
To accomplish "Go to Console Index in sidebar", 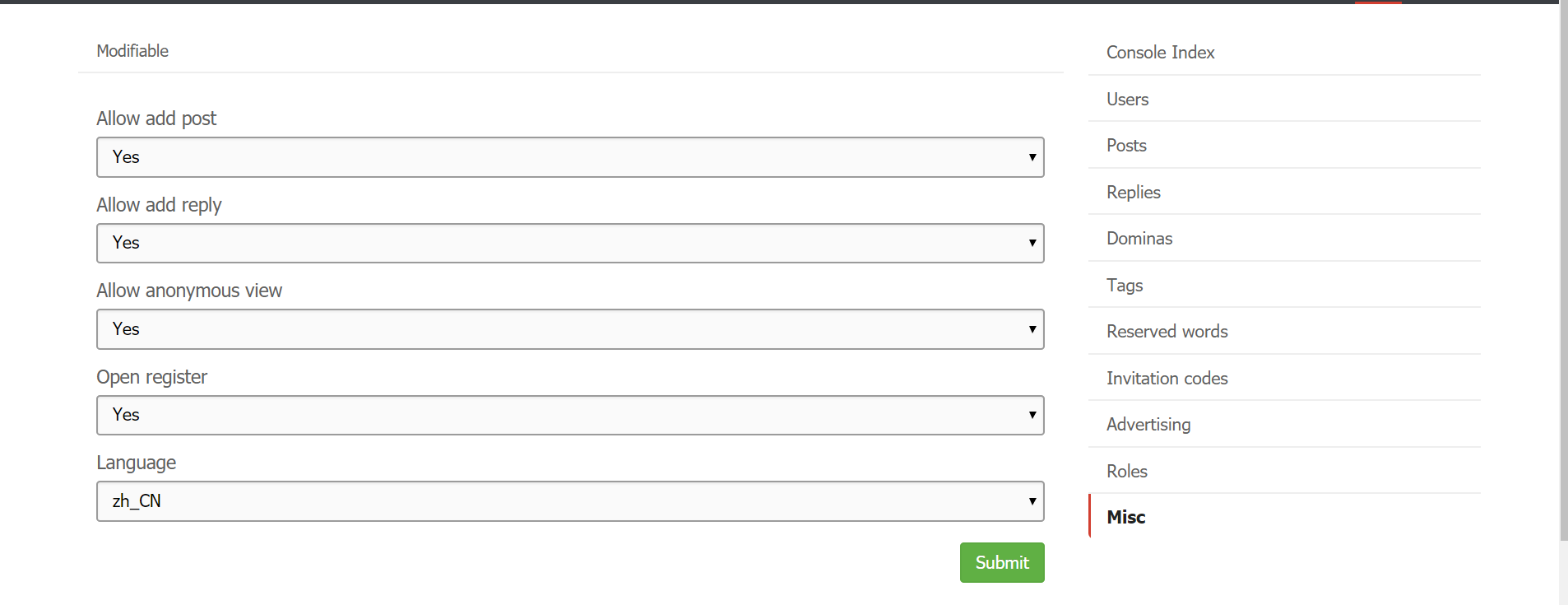I will (1160, 53).
